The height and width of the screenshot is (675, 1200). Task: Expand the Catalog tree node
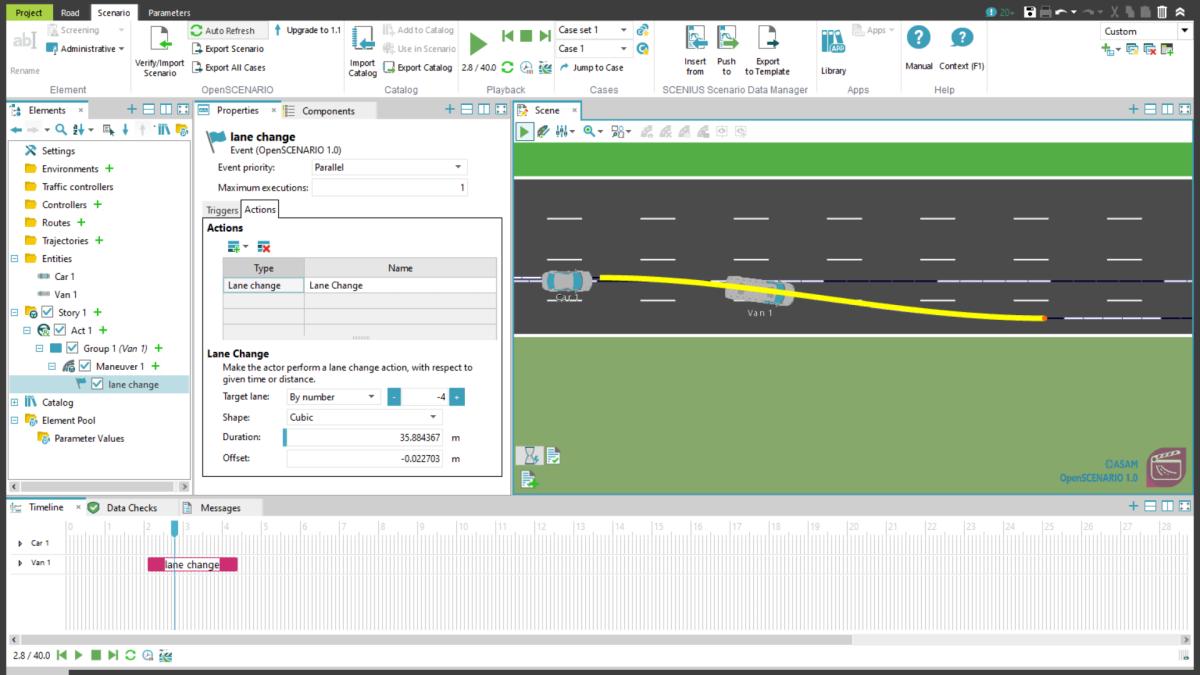(x=15, y=402)
